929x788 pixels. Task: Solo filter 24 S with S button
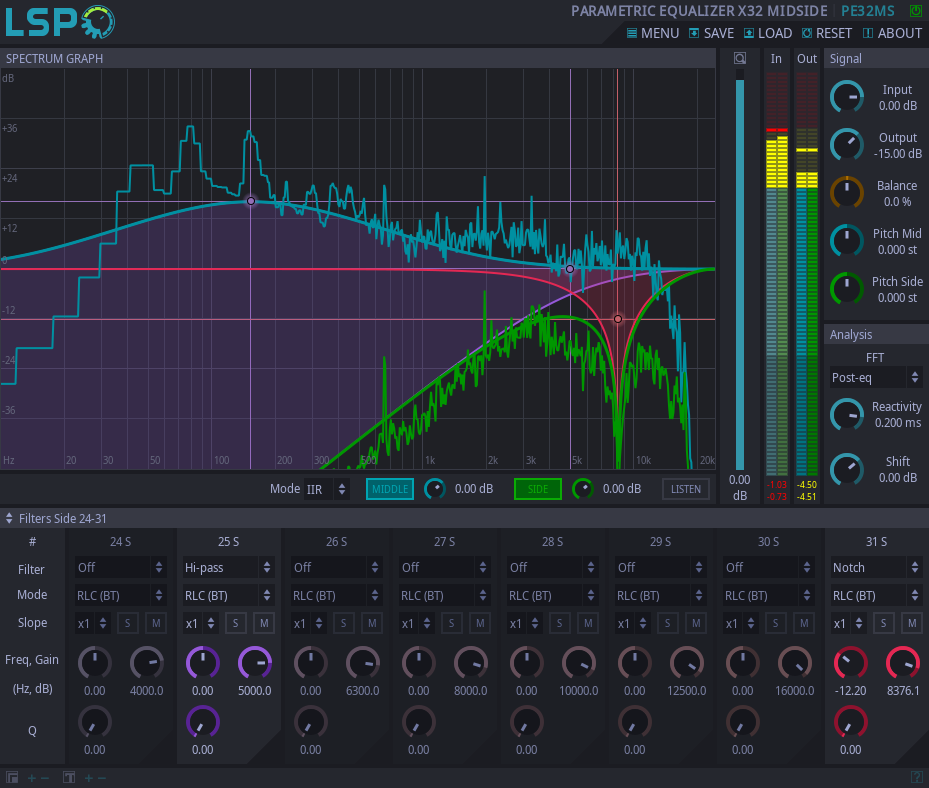(127, 623)
